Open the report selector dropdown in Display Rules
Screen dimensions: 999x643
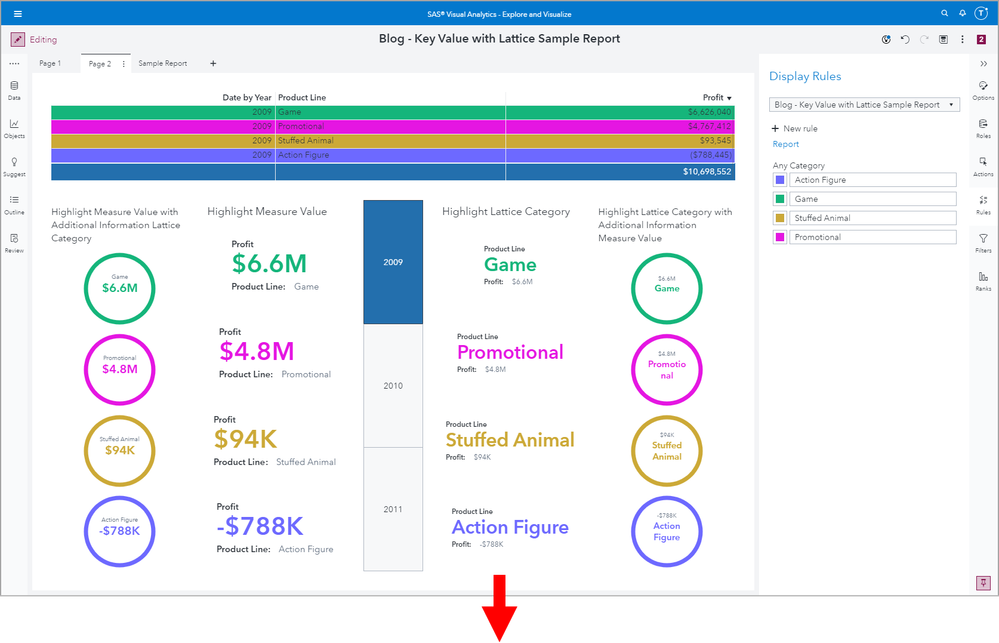[864, 105]
